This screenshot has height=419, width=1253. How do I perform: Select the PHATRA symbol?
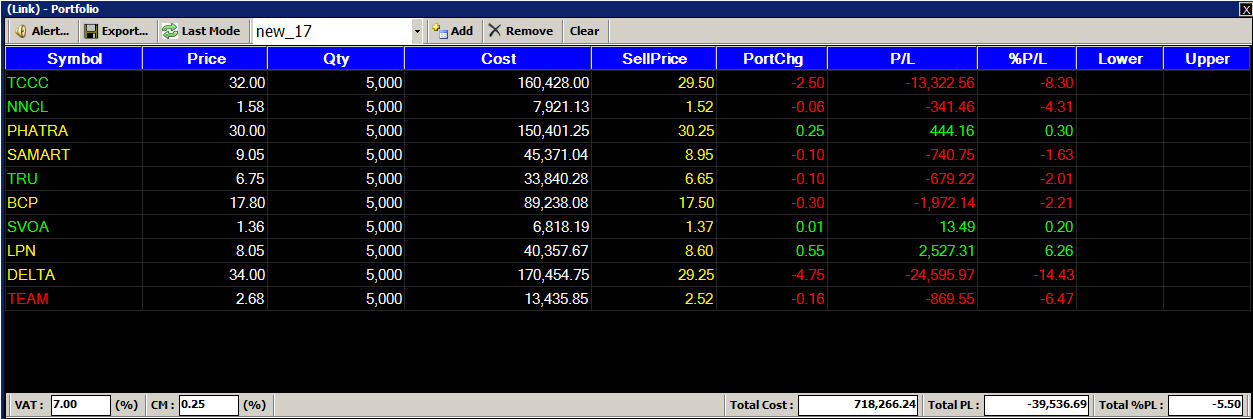tap(37, 131)
